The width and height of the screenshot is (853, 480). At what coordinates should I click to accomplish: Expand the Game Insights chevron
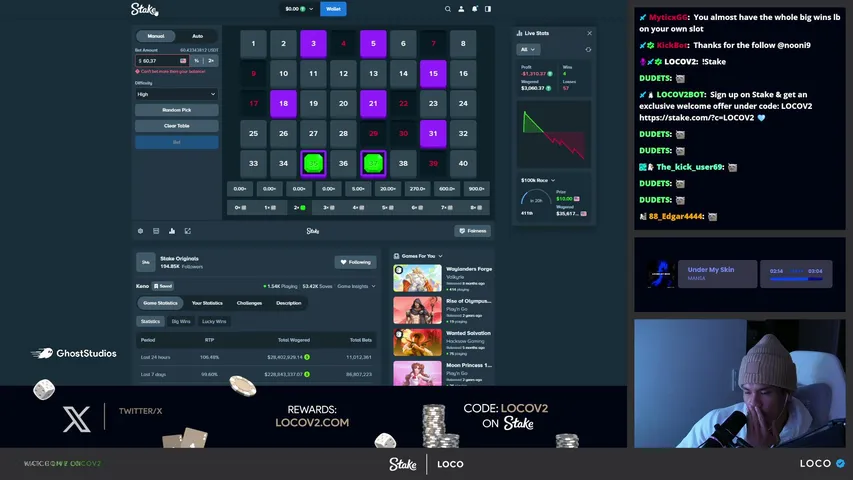pyautogui.click(x=373, y=286)
